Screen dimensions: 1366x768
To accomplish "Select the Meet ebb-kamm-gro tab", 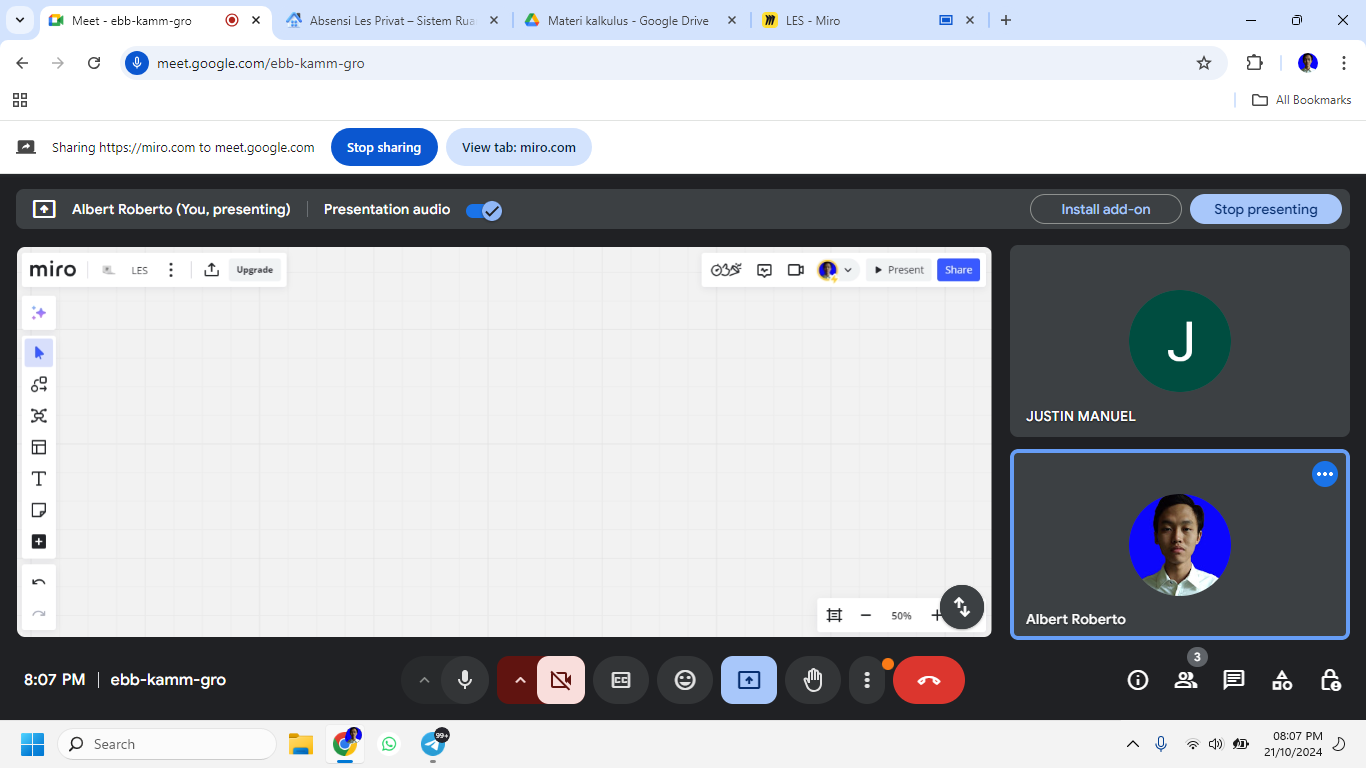I will coord(157,20).
